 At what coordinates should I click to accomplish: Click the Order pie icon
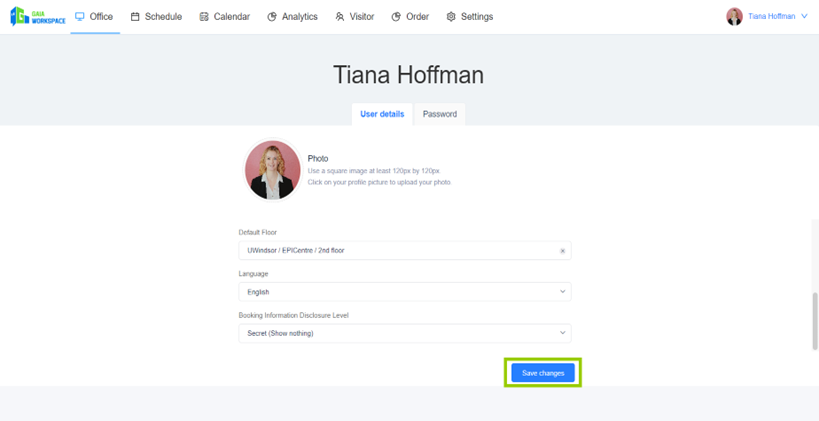coord(396,17)
